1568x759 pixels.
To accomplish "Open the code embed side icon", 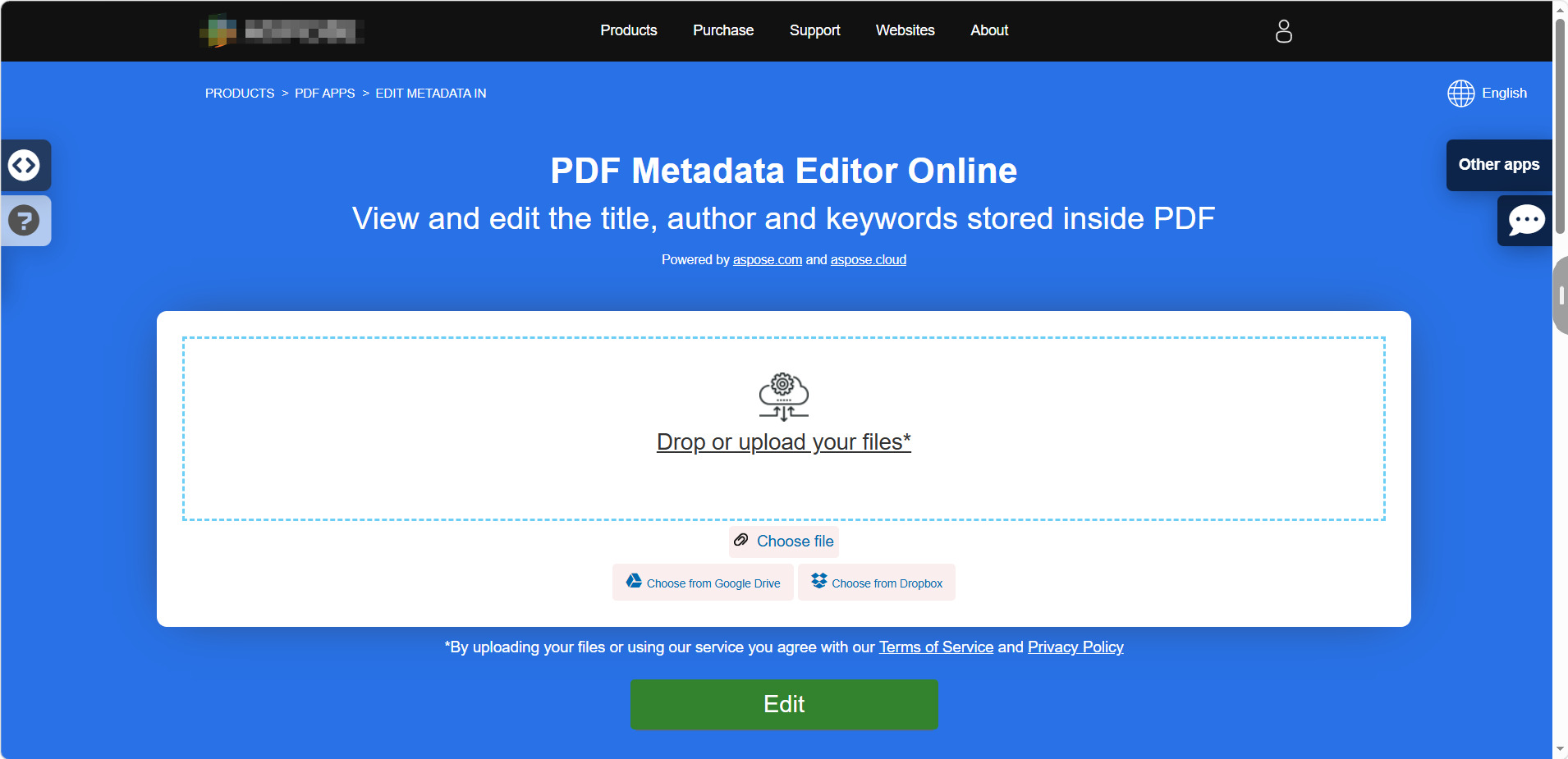I will pyautogui.click(x=25, y=165).
